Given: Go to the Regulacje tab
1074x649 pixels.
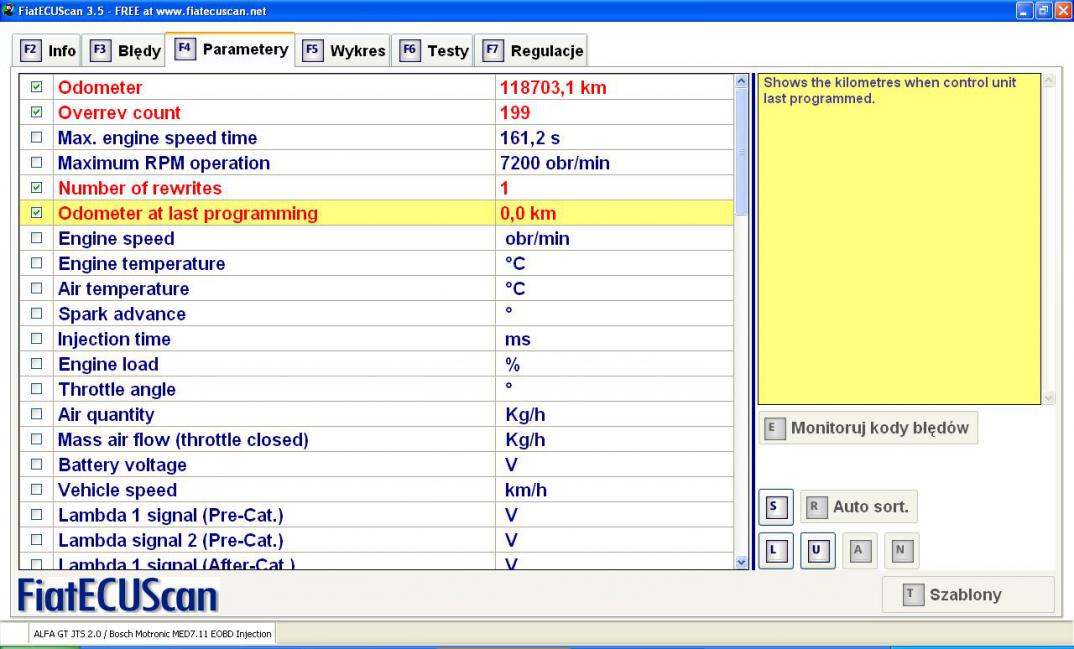Looking at the screenshot, I should pyautogui.click(x=533, y=50).
